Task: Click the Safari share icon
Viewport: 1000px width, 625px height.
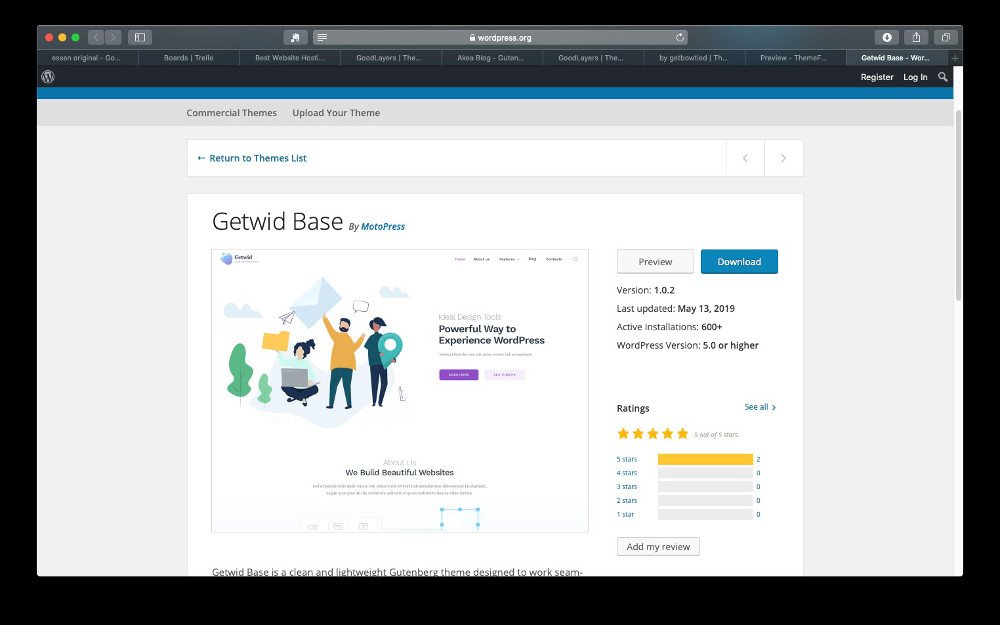Action: click(x=916, y=38)
